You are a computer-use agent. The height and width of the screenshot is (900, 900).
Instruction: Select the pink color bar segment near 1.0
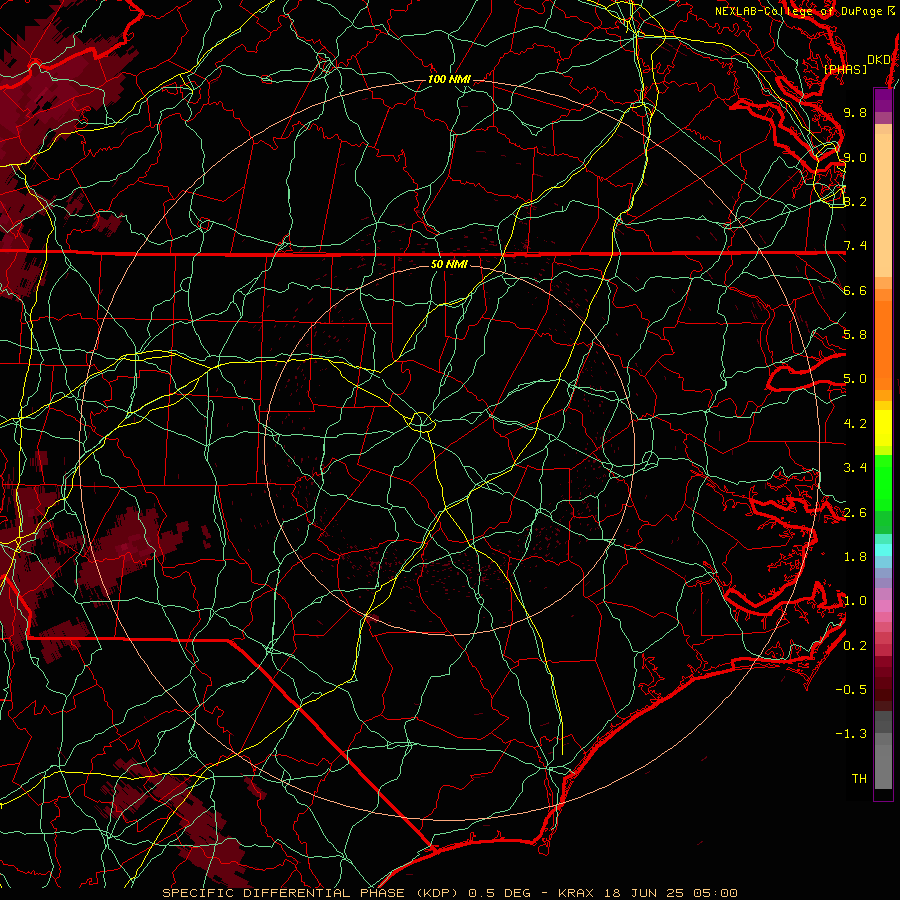(x=883, y=605)
